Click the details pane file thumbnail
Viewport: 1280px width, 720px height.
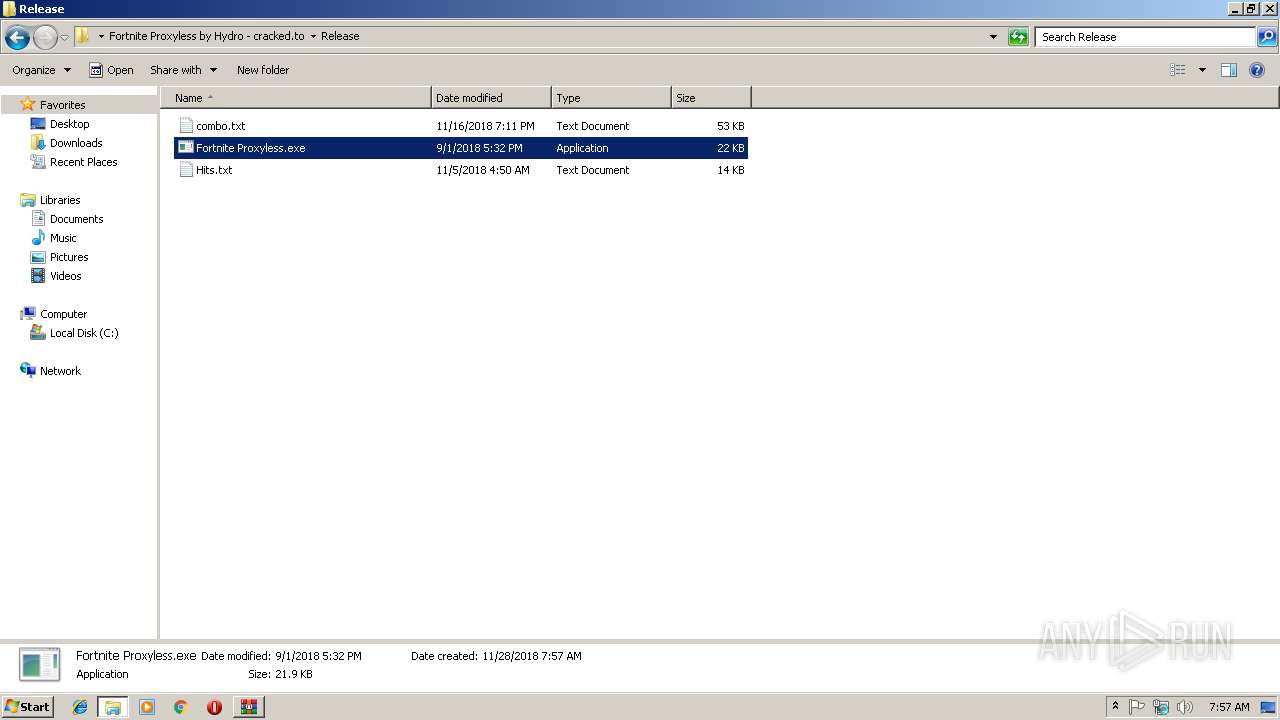[x=40, y=665]
